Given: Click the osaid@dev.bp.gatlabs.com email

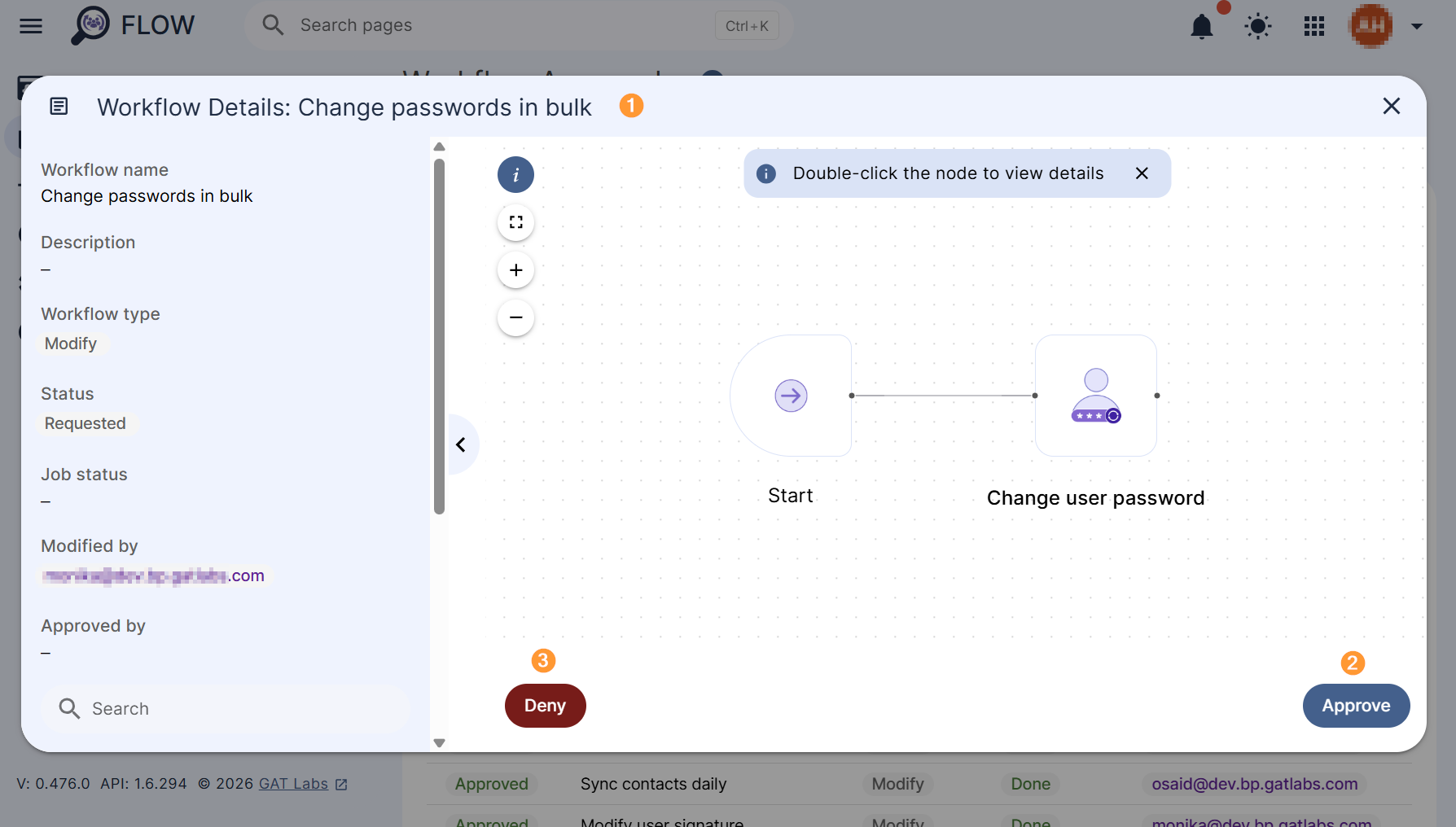Looking at the screenshot, I should 1254,784.
